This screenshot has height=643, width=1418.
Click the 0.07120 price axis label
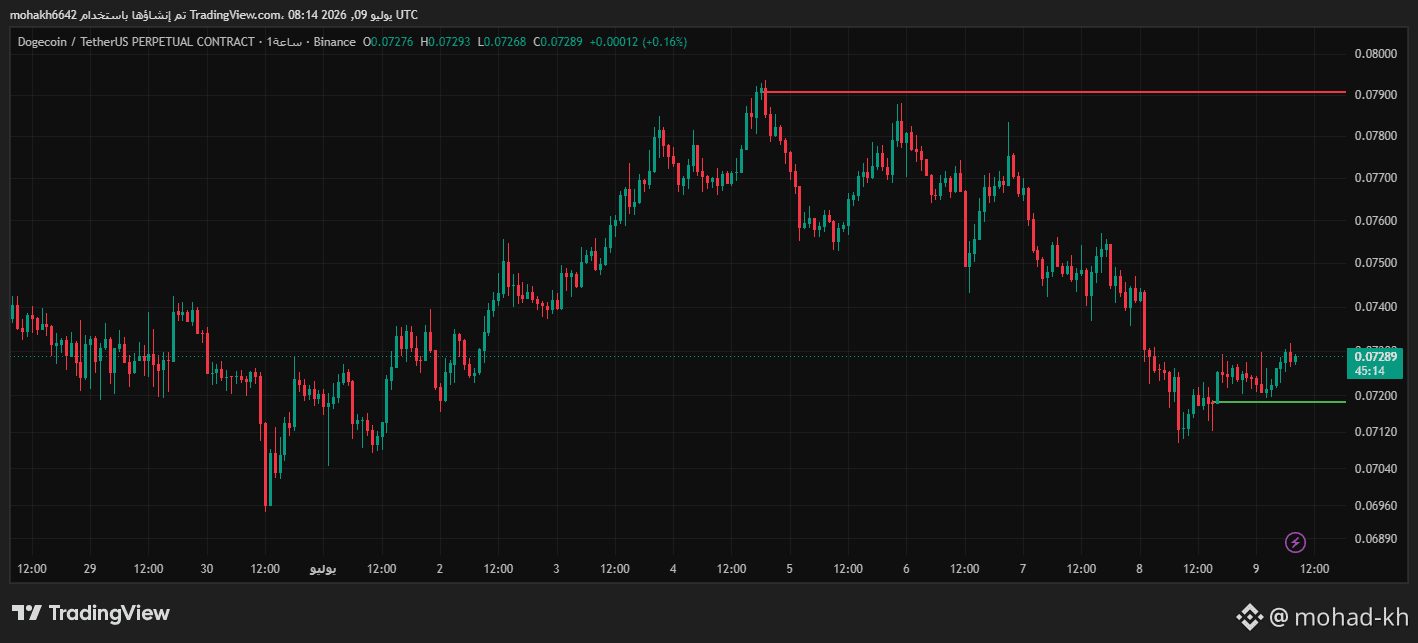[1374, 432]
